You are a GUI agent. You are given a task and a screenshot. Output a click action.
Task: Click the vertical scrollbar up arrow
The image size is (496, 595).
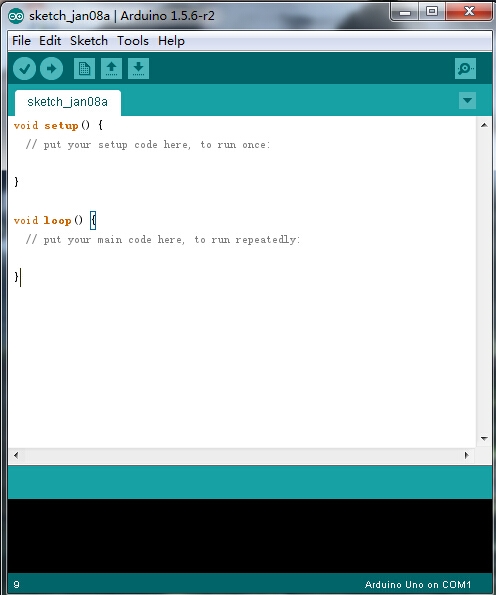(x=484, y=125)
